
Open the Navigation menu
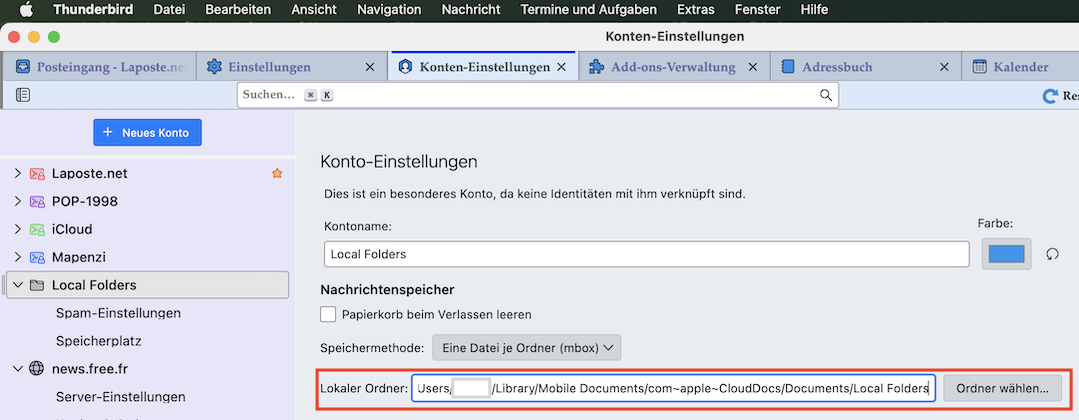coord(389,10)
